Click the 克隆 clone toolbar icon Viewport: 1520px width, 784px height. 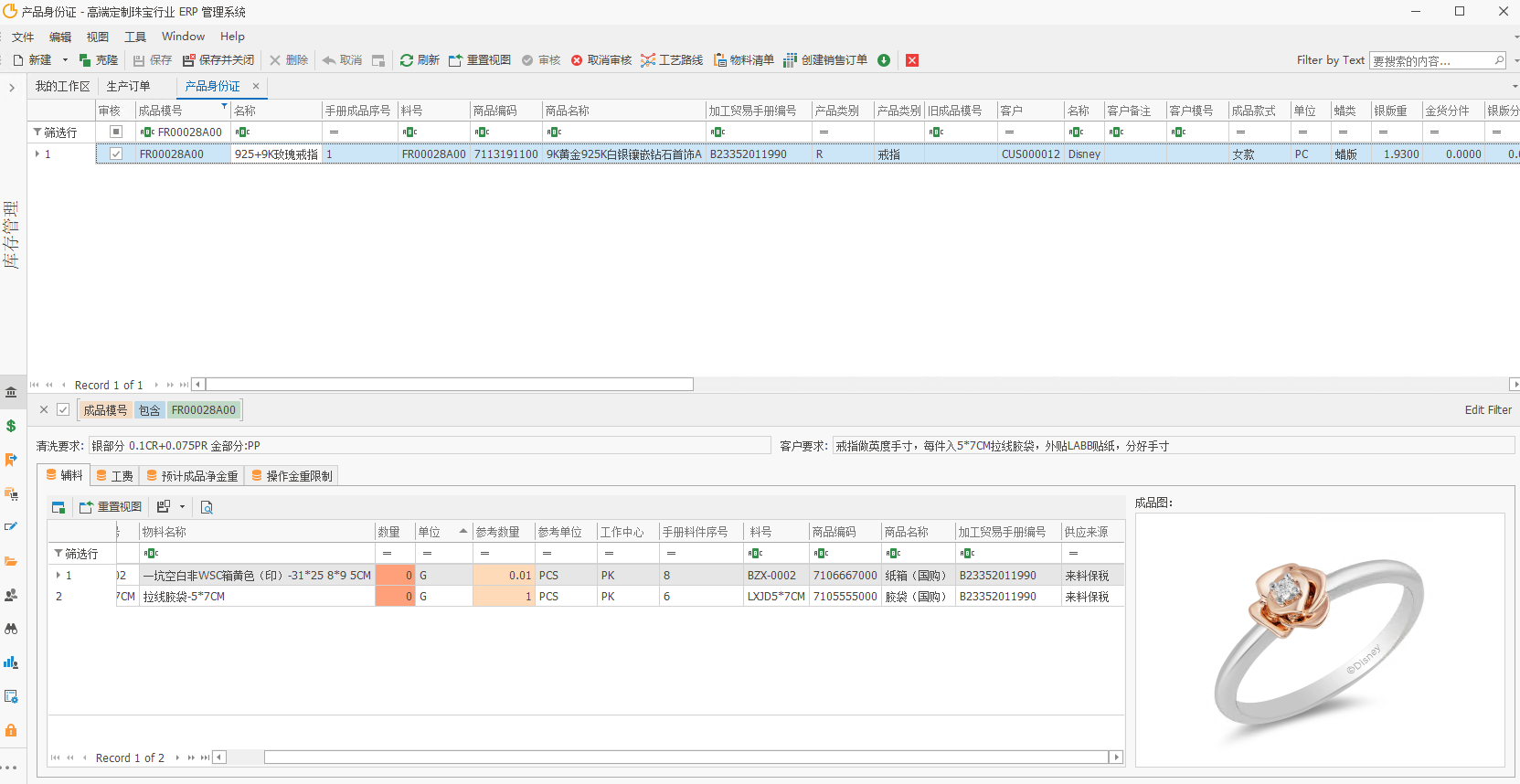[x=85, y=60]
